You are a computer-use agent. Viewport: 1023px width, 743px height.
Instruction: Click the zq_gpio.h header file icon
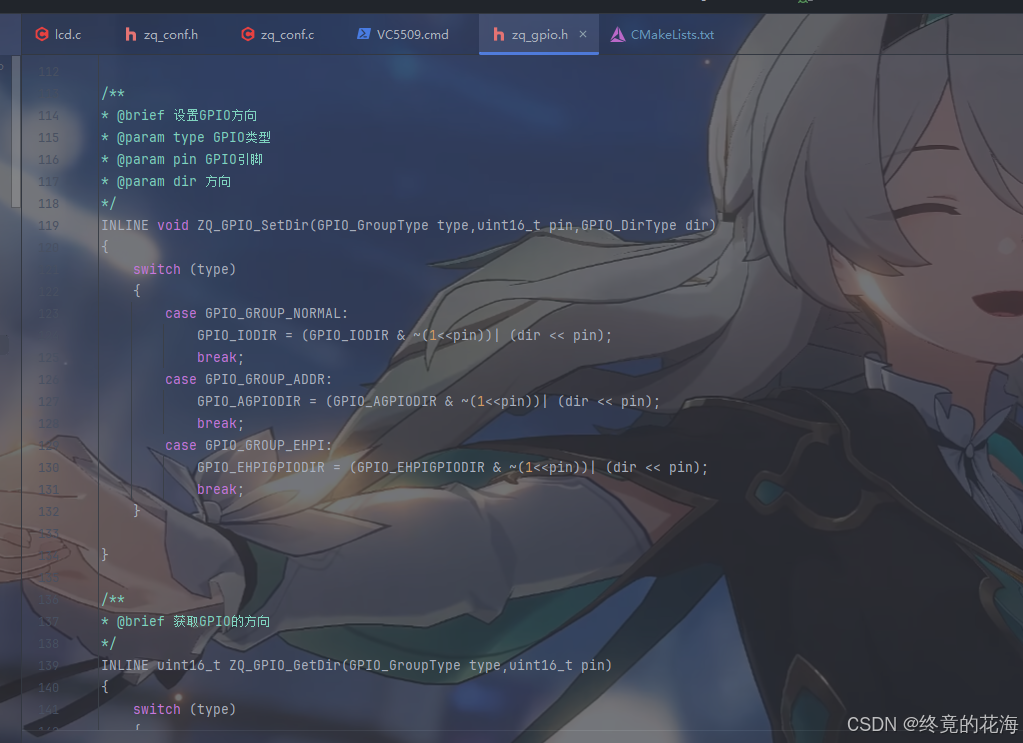point(498,35)
